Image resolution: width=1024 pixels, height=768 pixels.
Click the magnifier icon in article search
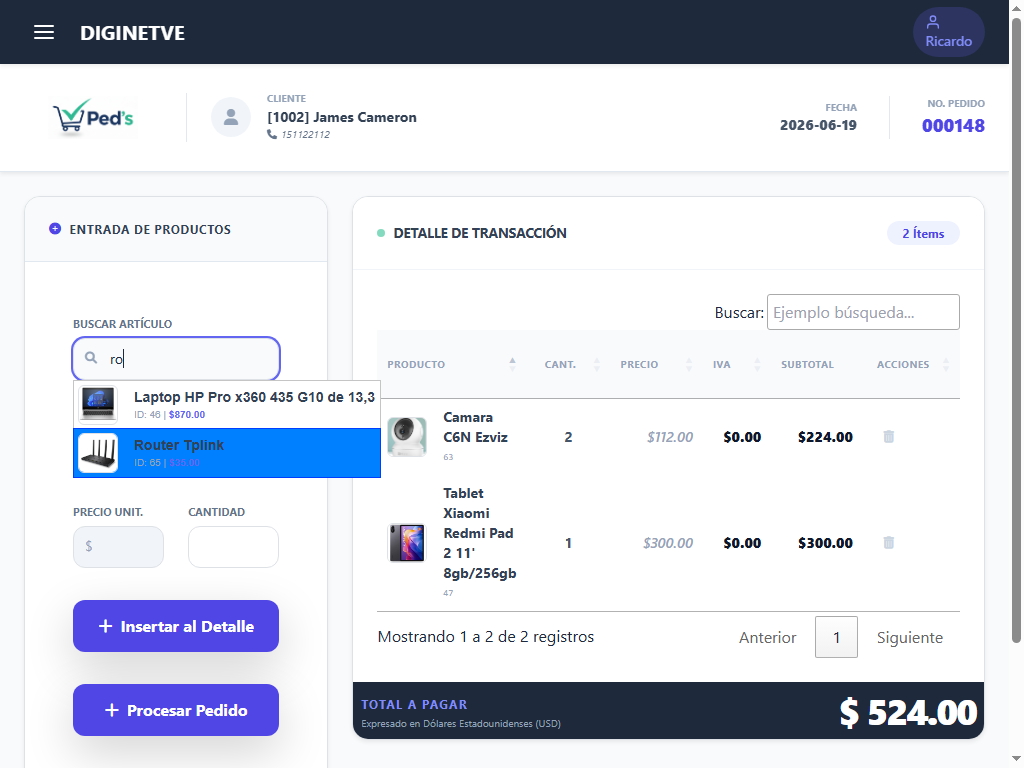point(91,358)
